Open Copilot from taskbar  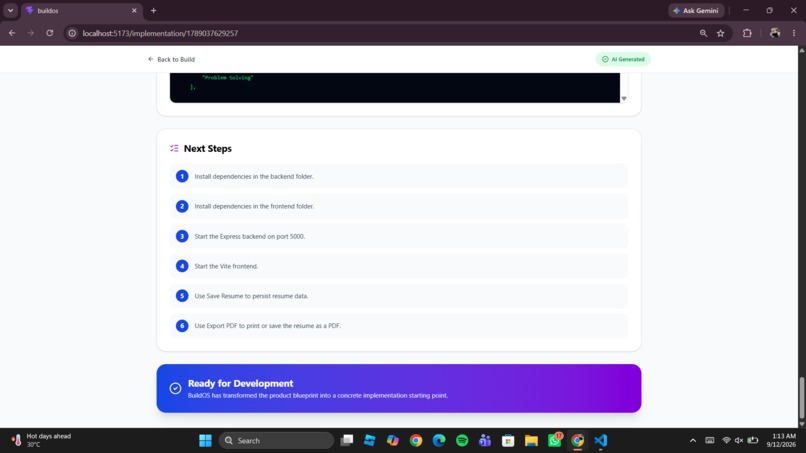coord(393,441)
